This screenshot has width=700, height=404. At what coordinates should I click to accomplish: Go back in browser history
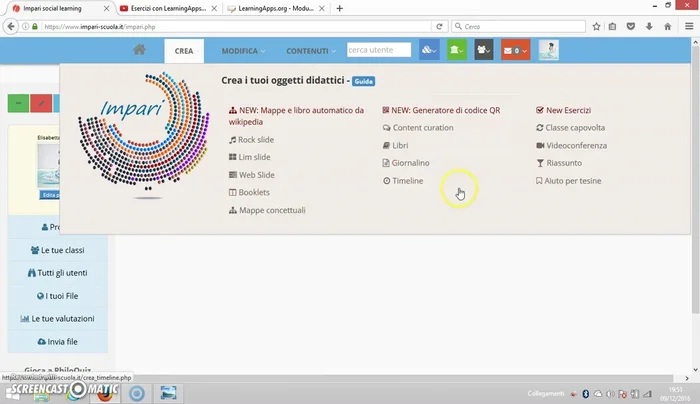pos(11,26)
